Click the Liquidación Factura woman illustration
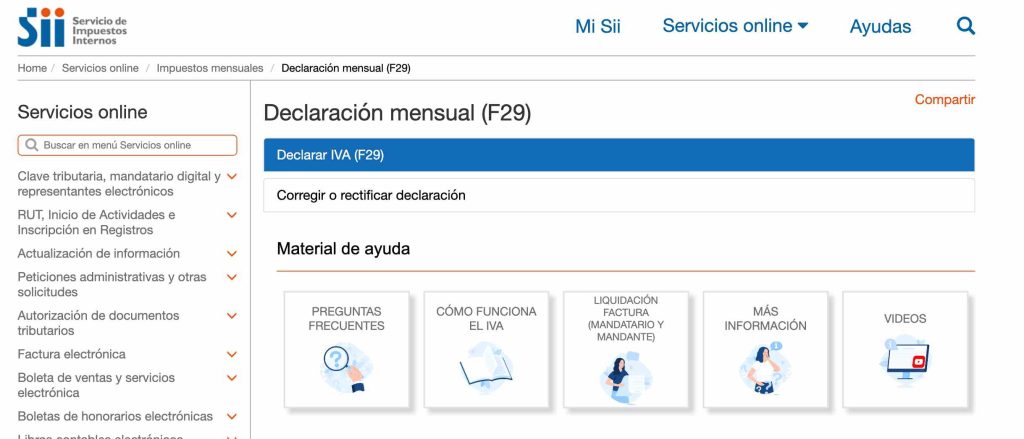The height and width of the screenshot is (439, 1024). point(626,378)
